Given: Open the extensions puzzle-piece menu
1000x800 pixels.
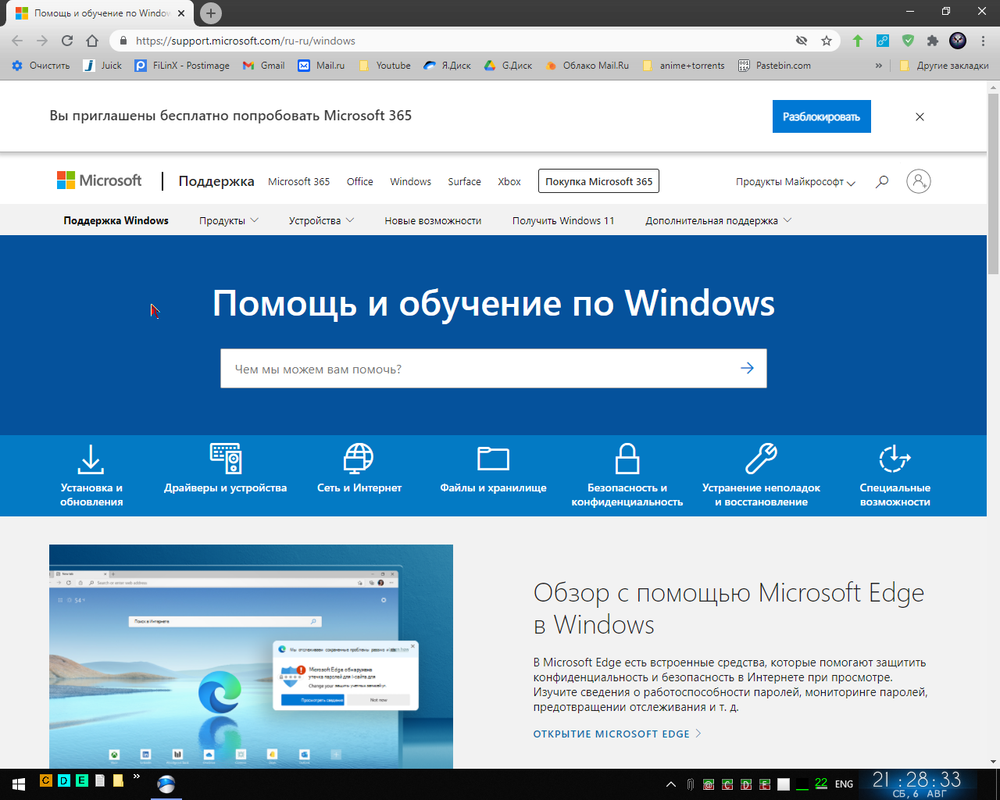Looking at the screenshot, I should click(x=932, y=41).
